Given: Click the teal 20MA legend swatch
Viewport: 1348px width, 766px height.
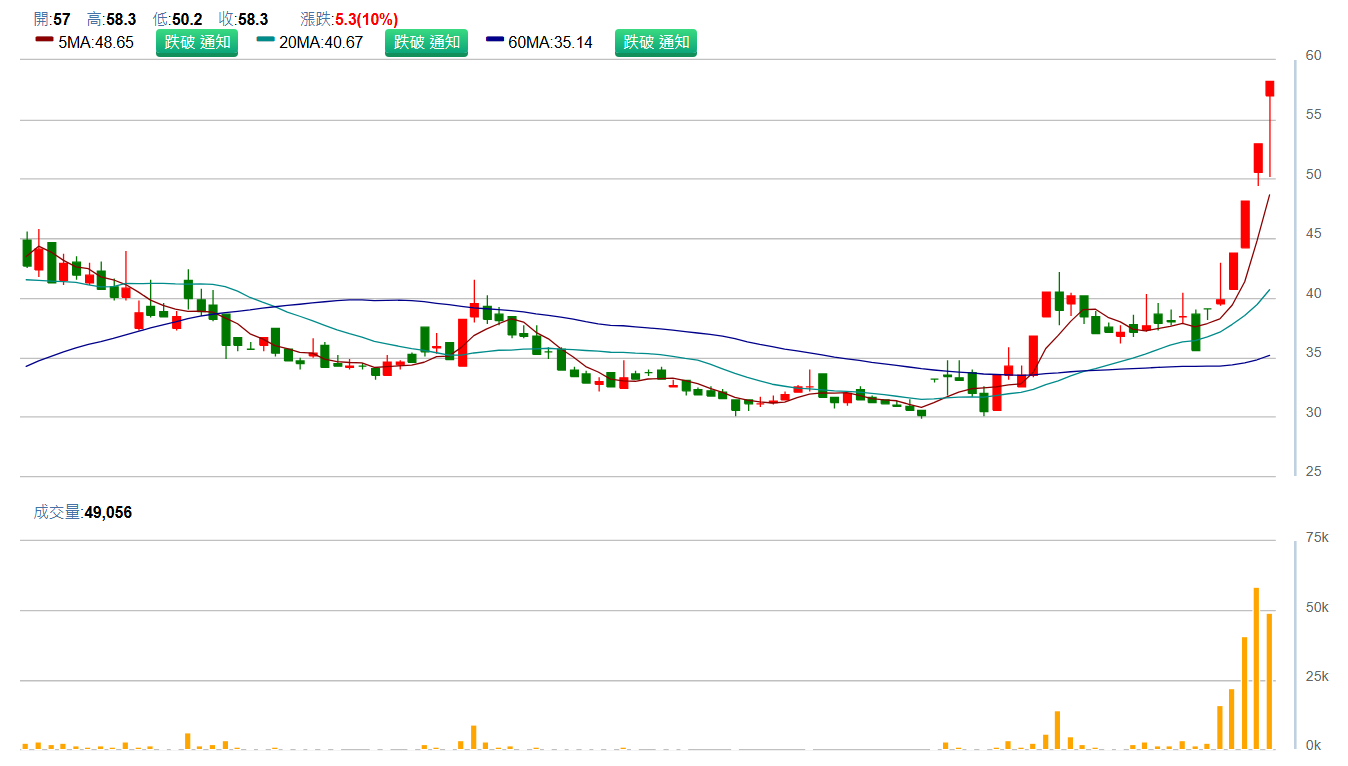Looking at the screenshot, I should (x=266, y=39).
